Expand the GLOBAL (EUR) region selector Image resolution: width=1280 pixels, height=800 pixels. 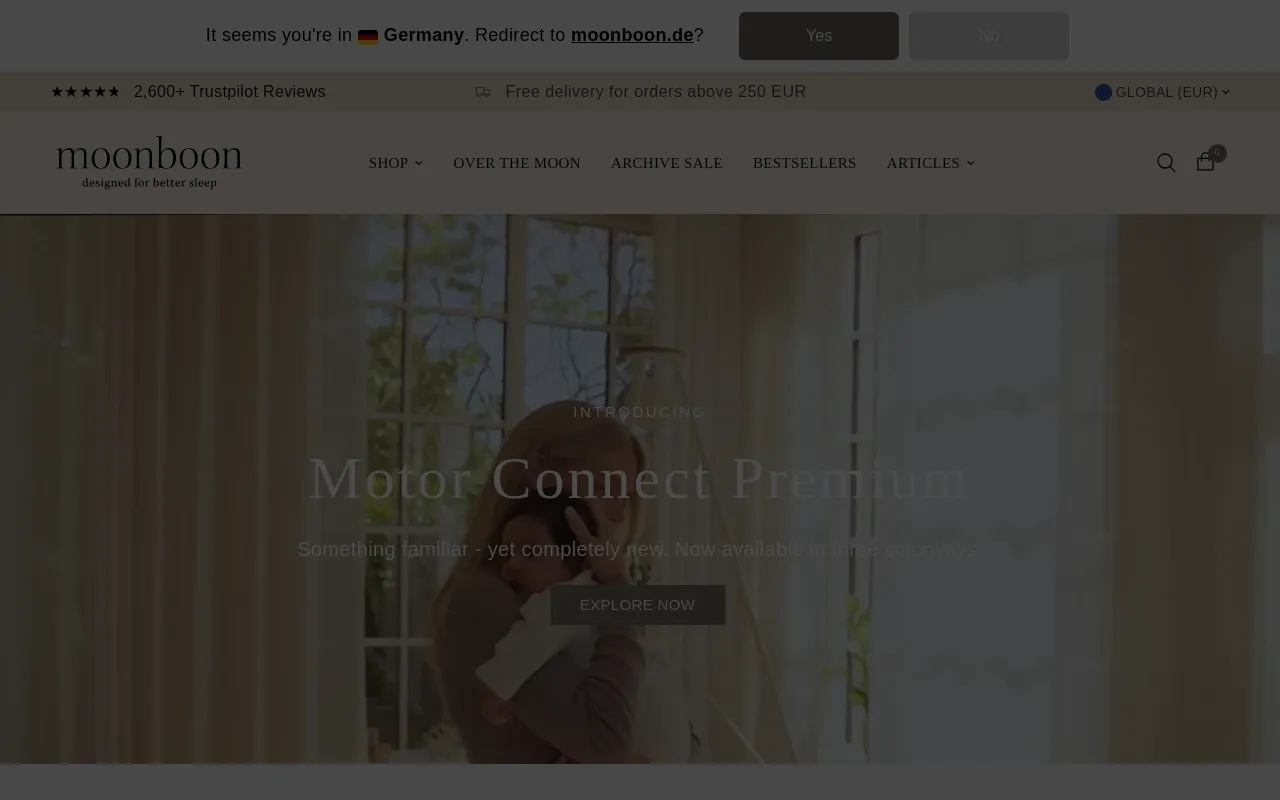(x=1162, y=92)
